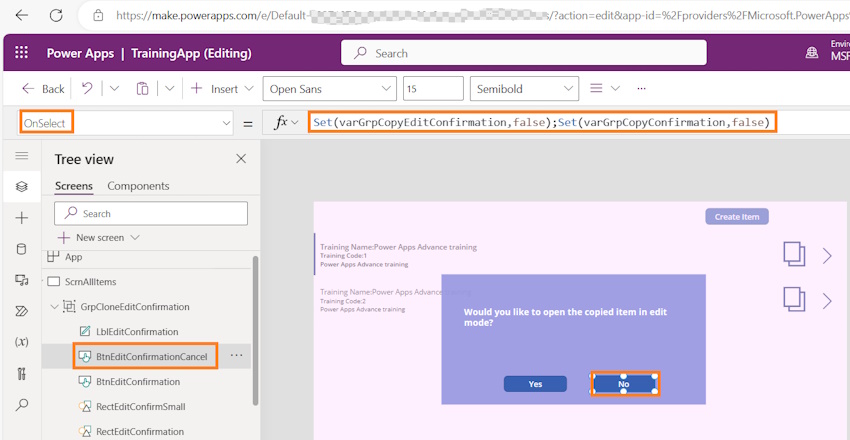Click first 'Training Name:Power Apps Advance training' label
850x440 pixels.
pos(398,247)
